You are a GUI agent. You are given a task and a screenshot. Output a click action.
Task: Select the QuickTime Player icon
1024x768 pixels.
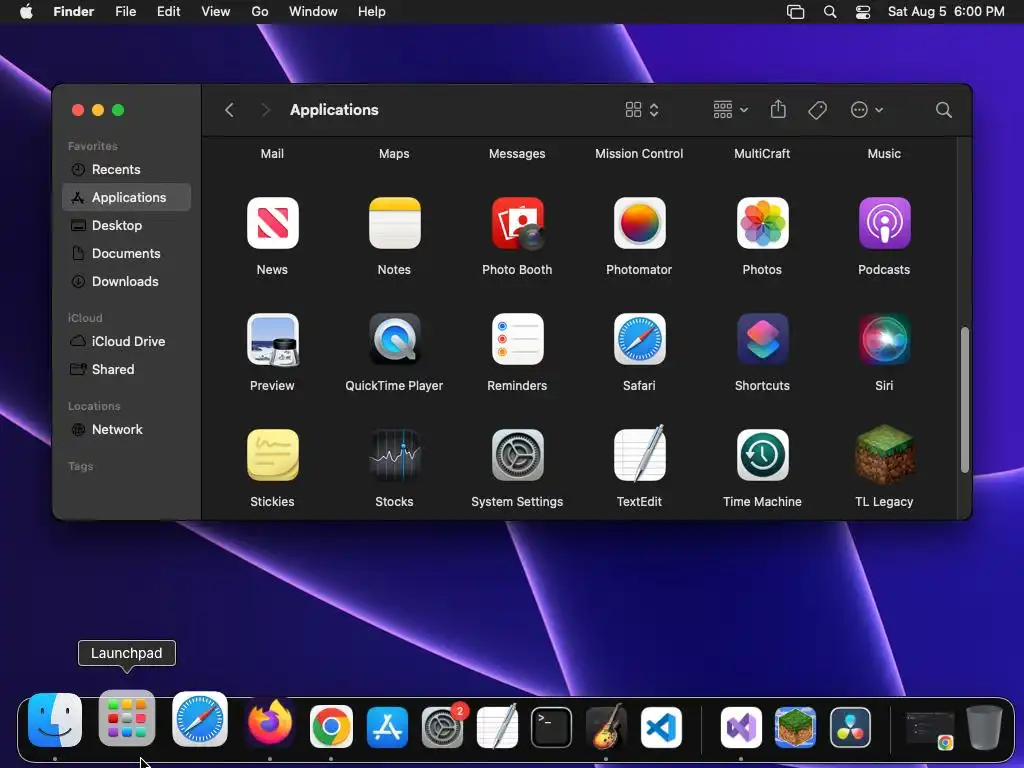(394, 340)
